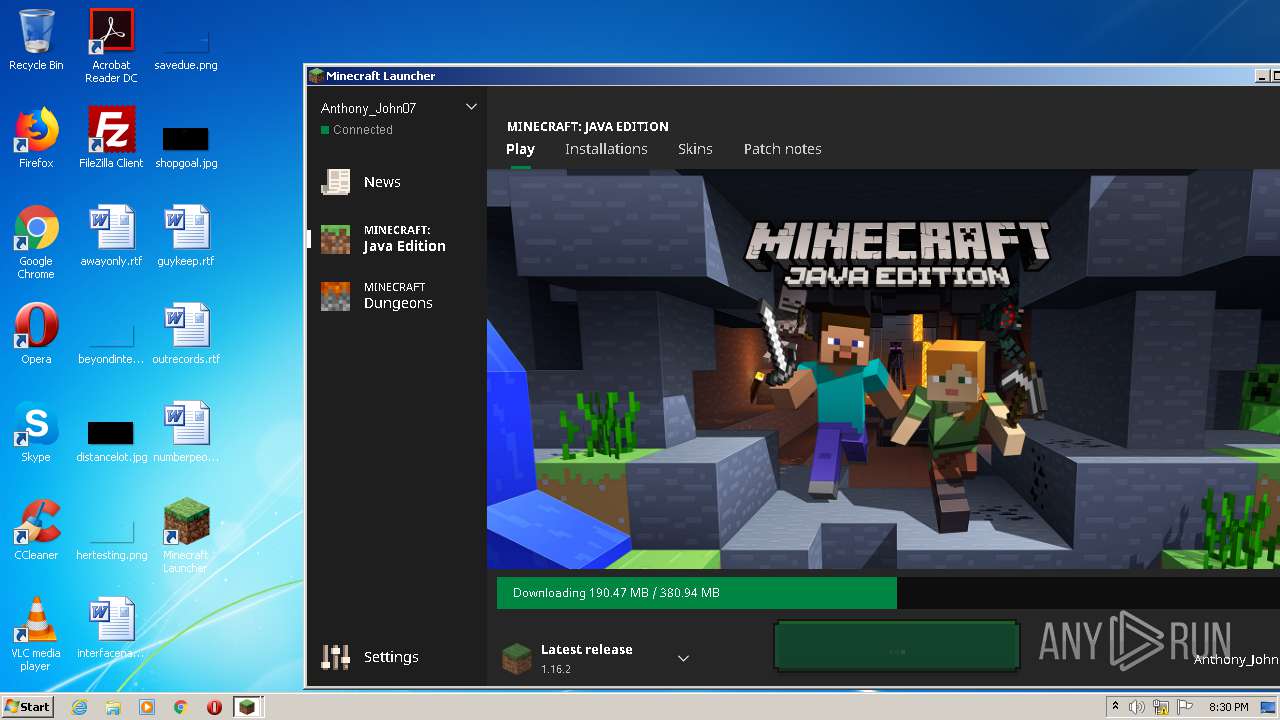Select Minecraft Launcher taskbar button
Image resolution: width=1280 pixels, height=720 pixels.
coord(247,707)
